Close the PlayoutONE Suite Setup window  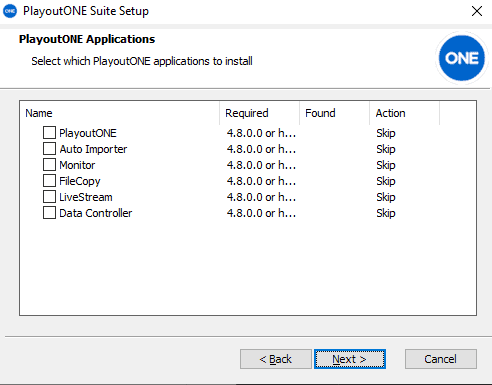(x=477, y=11)
